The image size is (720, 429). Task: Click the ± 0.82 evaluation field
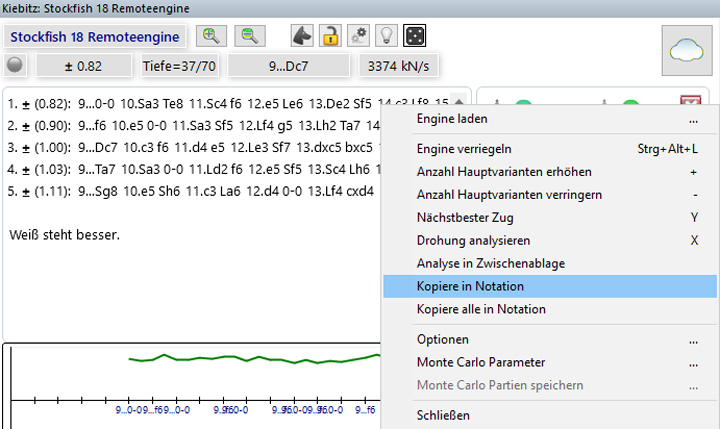(84, 66)
